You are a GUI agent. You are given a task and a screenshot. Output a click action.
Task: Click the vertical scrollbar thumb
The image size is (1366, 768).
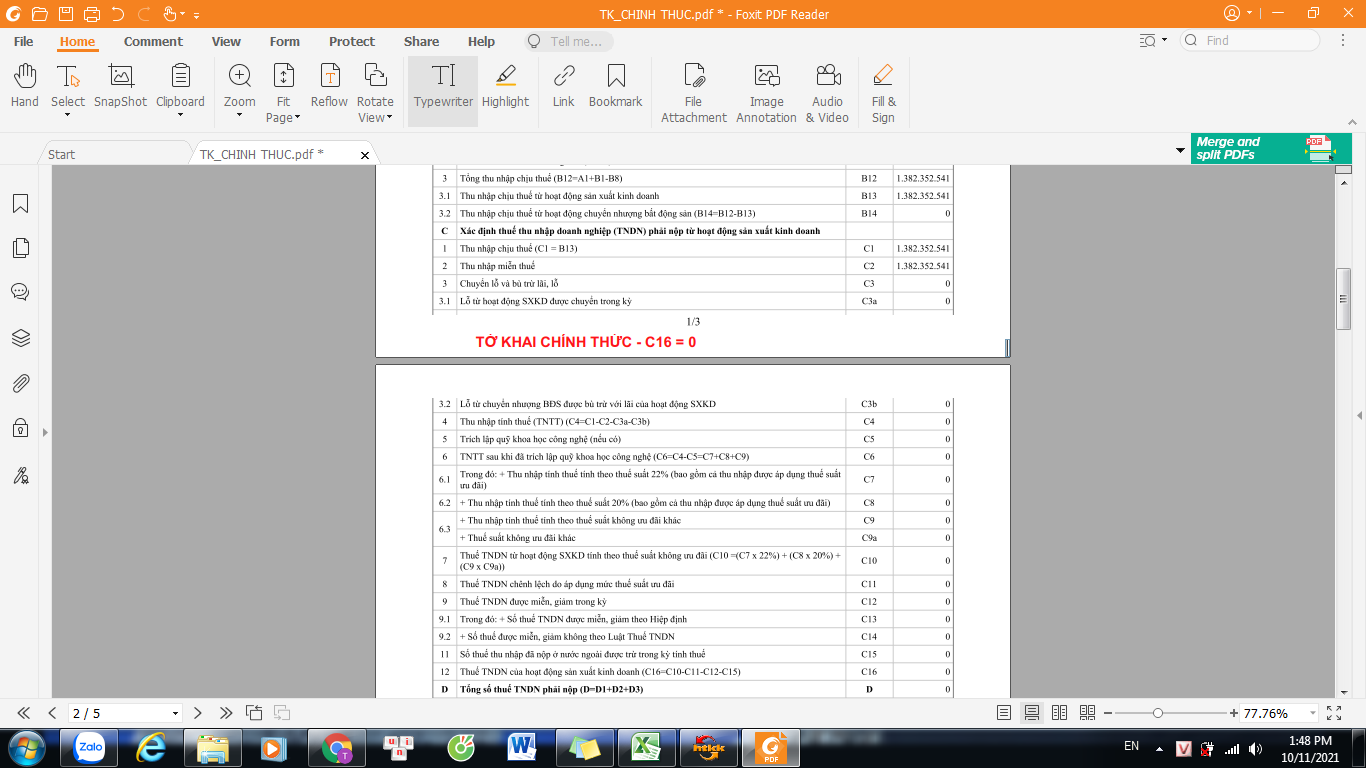click(1344, 299)
